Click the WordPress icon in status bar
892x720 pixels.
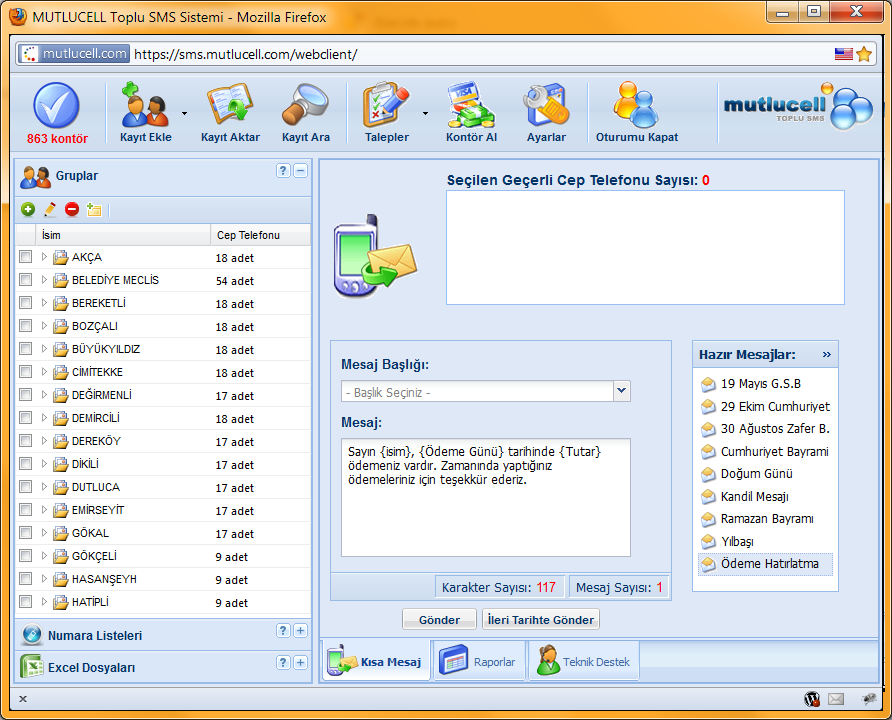click(x=812, y=699)
